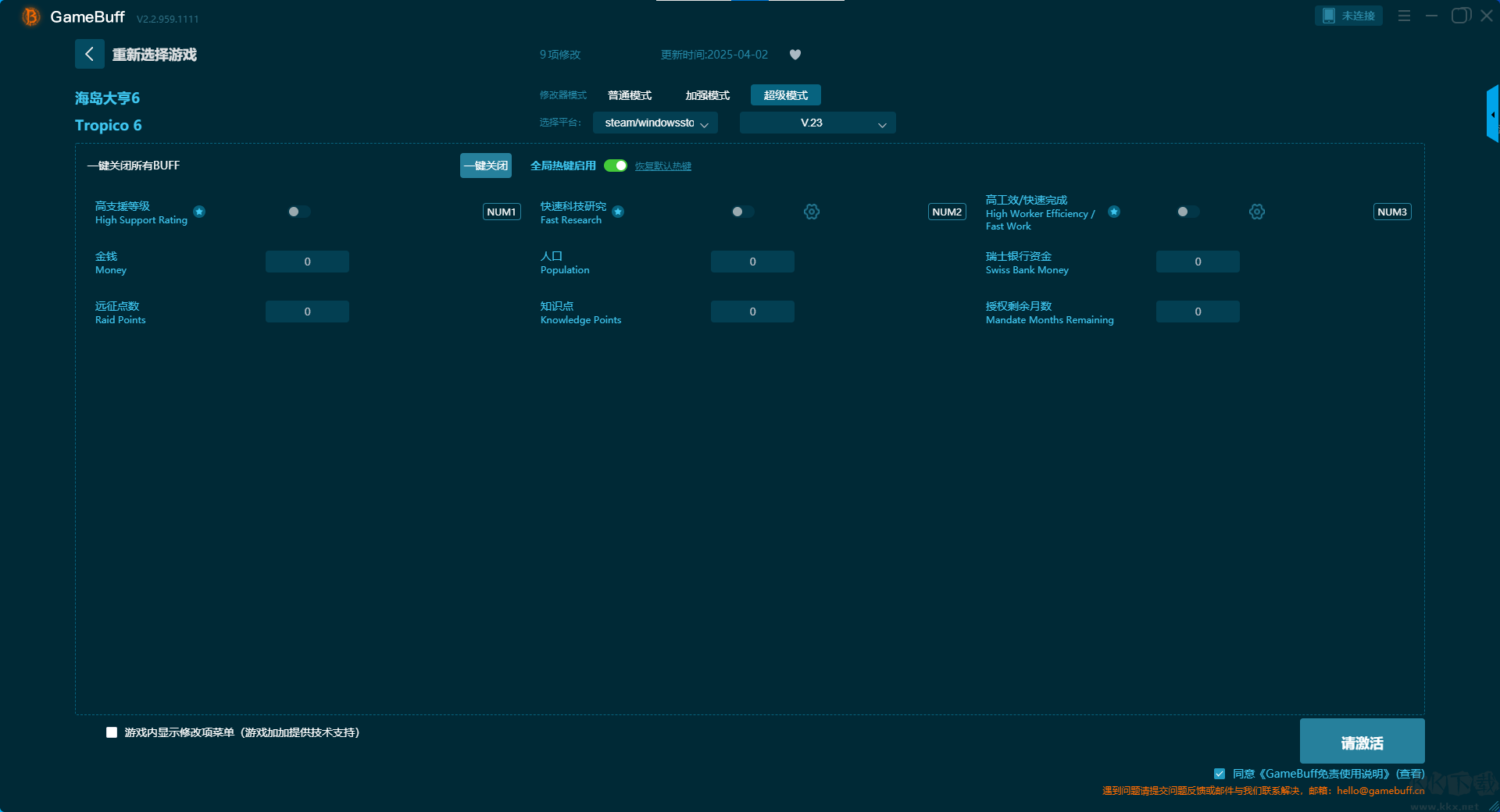Screen dimensions: 1500x812
Task: Switch to 加强模式 tab
Action: coord(707,95)
